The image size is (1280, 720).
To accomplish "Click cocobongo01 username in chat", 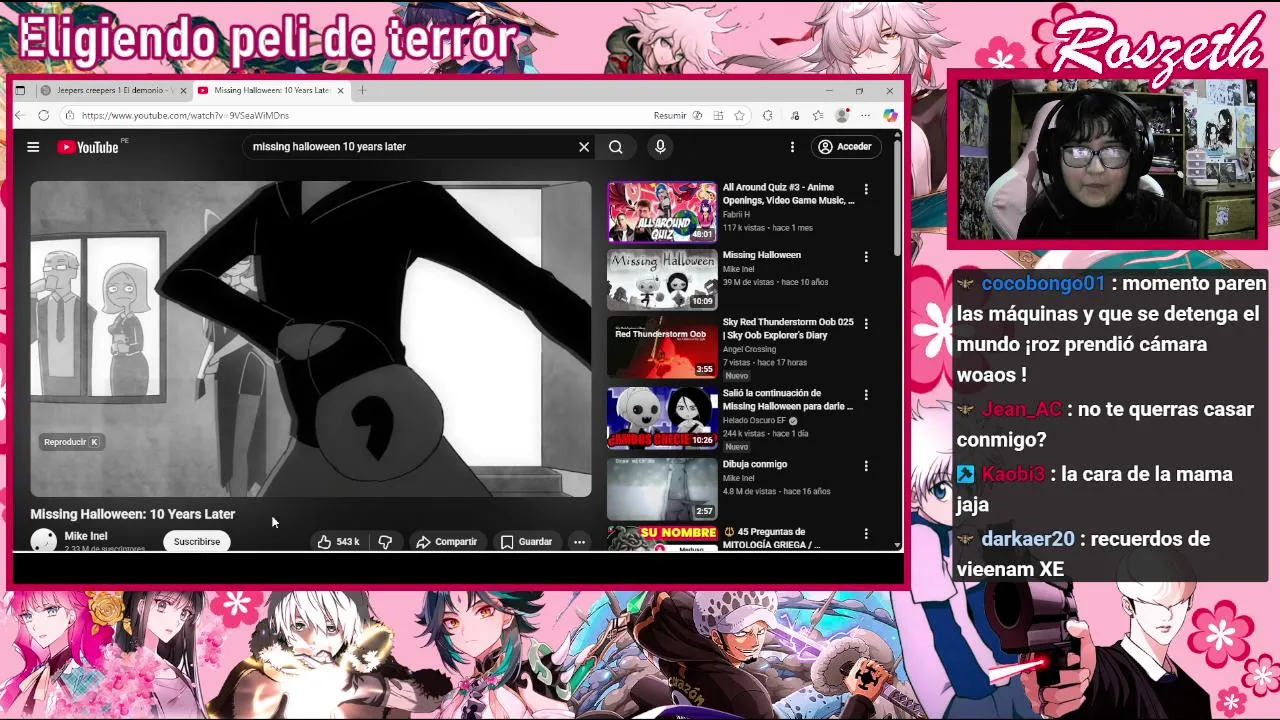I will (1043, 284).
